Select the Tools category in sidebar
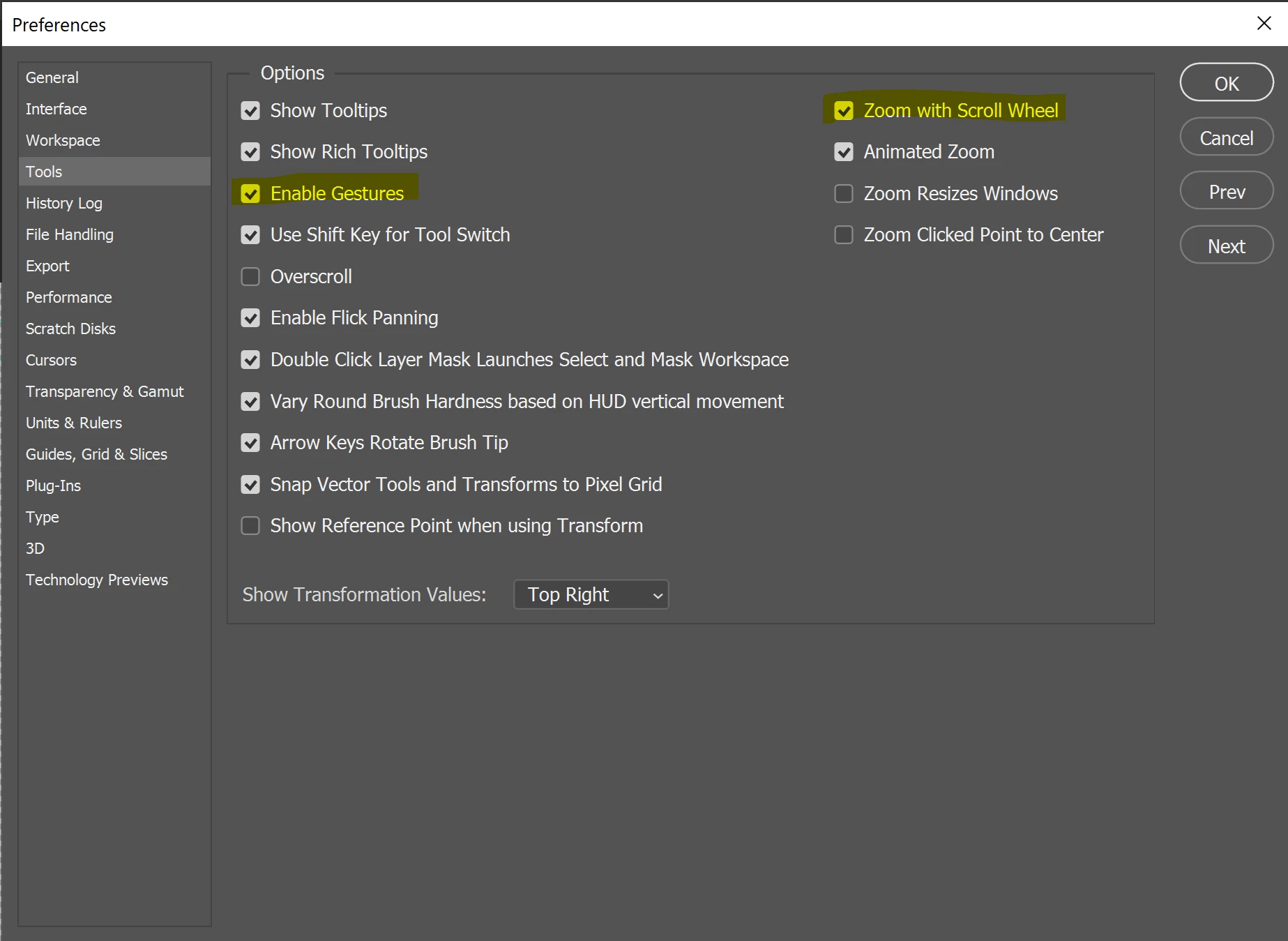1288x941 pixels. click(114, 172)
